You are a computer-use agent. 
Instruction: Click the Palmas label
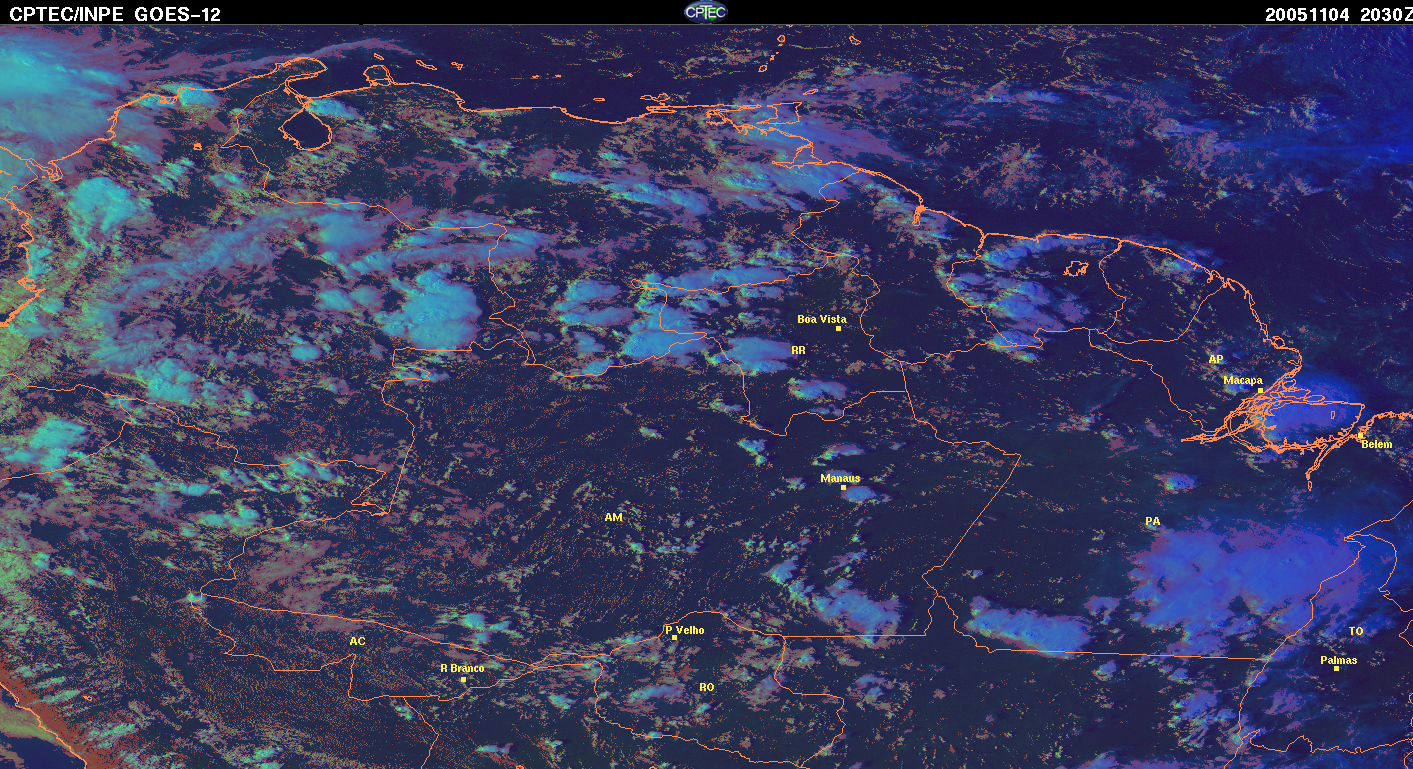pos(1338,660)
